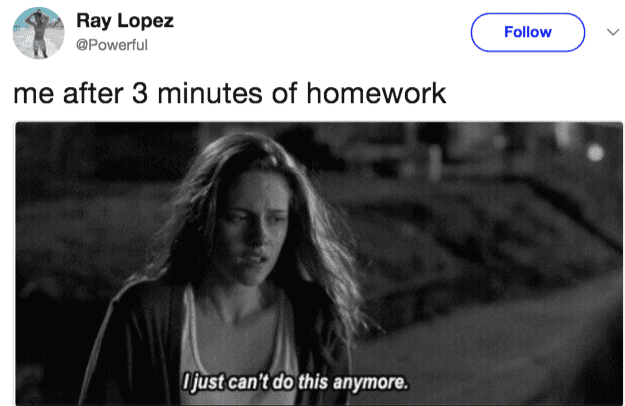Click the word 'Lopez' in the name
The height and width of the screenshot is (406, 625).
(x=145, y=21)
